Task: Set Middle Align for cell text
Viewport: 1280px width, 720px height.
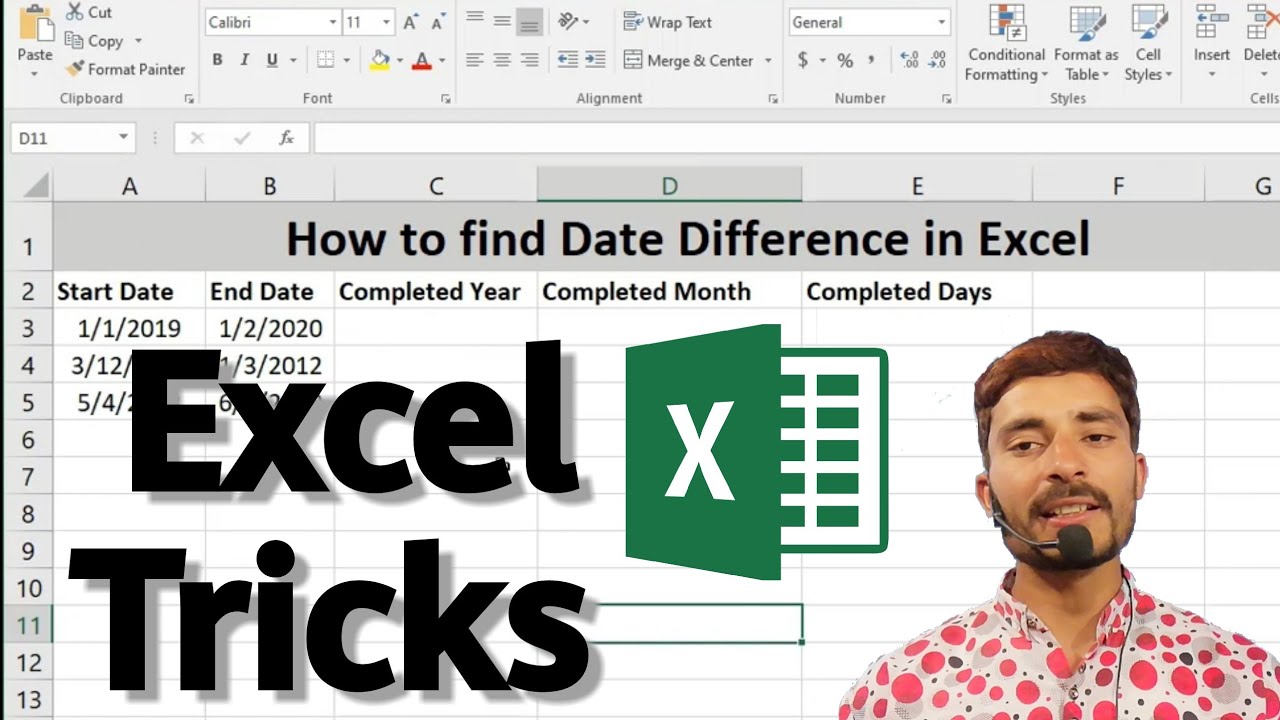Action: 502,20
